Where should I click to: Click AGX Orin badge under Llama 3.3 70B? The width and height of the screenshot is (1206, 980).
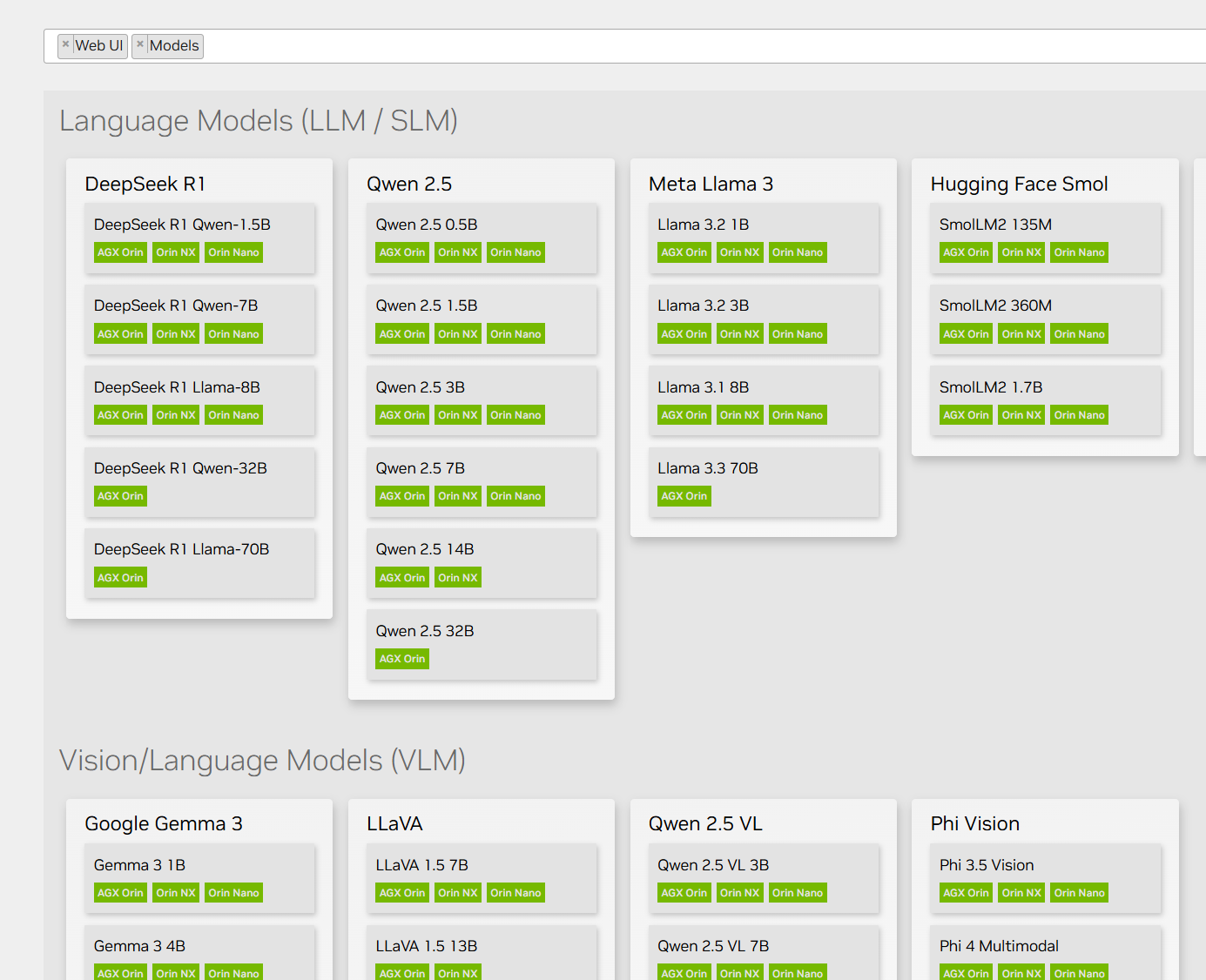(x=684, y=496)
